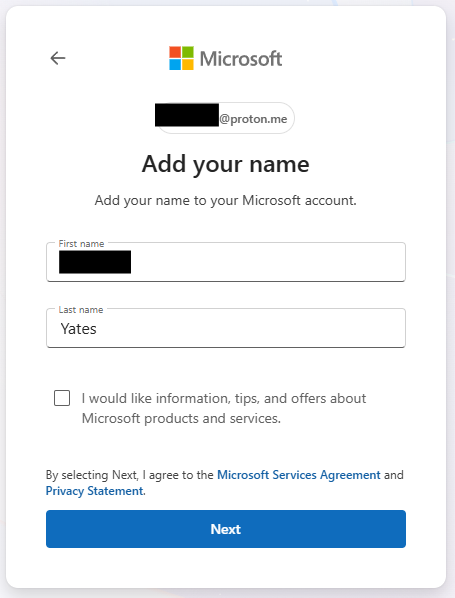
Task: Click the Add your name to your Microsoft account subtitle
Action: coord(225,200)
